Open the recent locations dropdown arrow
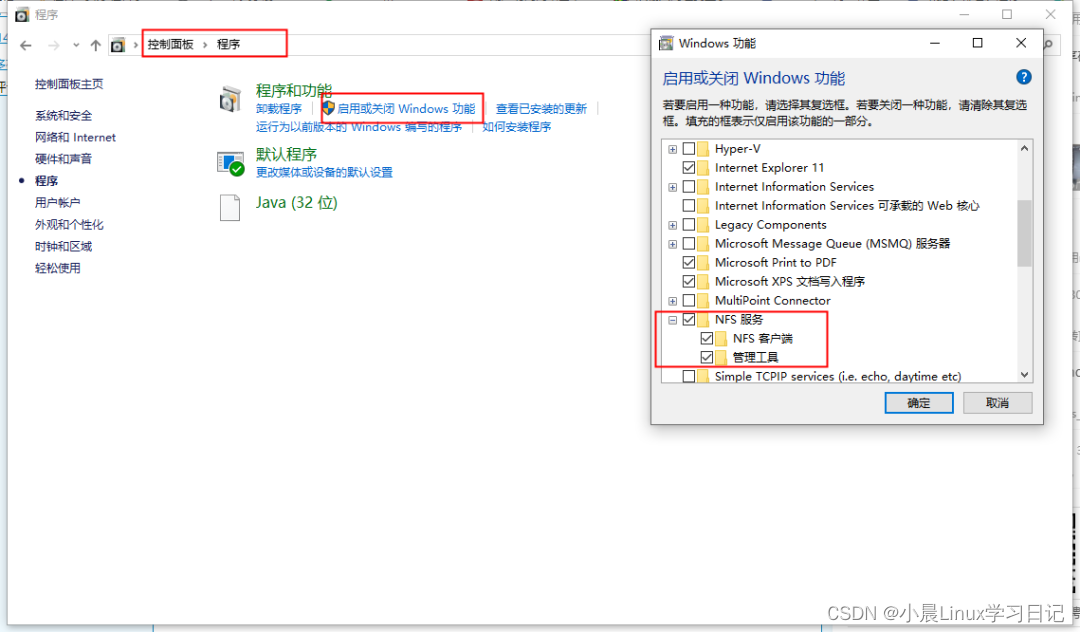 [76, 45]
